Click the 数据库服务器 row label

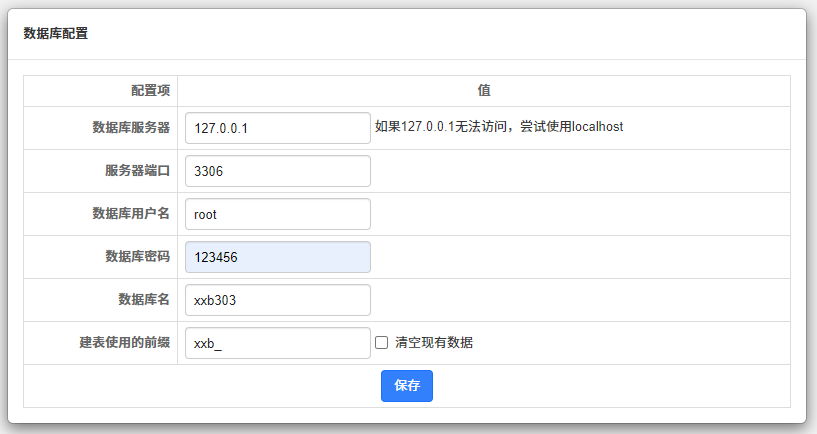click(131, 128)
